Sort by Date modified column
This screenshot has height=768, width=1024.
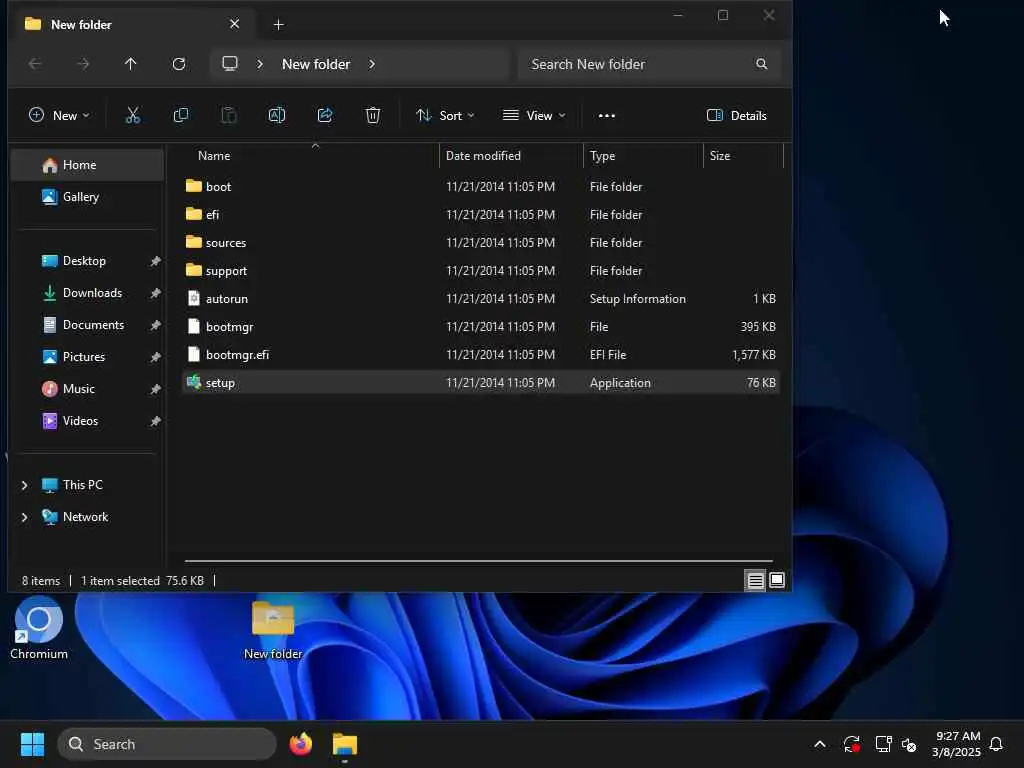click(511, 155)
